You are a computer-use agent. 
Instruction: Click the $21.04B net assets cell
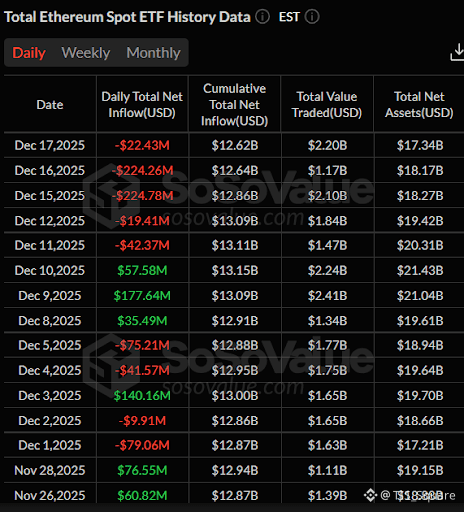pyautogui.click(x=420, y=296)
